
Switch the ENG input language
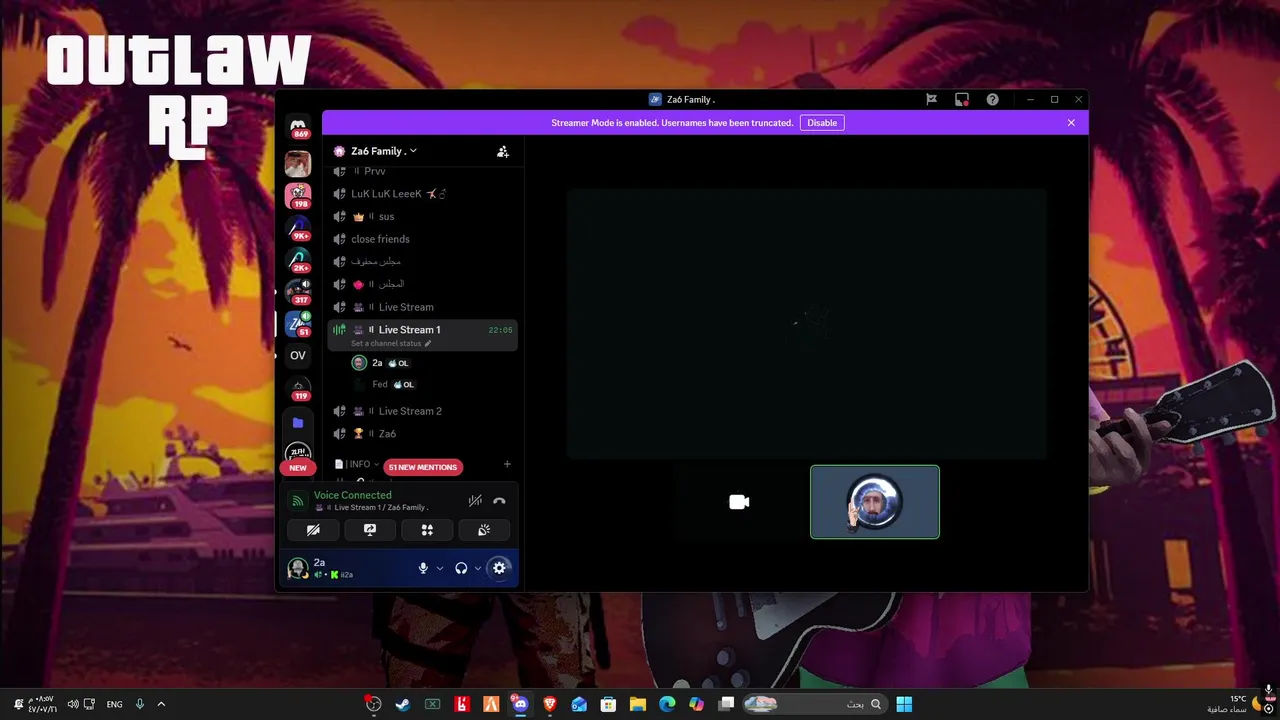click(x=115, y=704)
